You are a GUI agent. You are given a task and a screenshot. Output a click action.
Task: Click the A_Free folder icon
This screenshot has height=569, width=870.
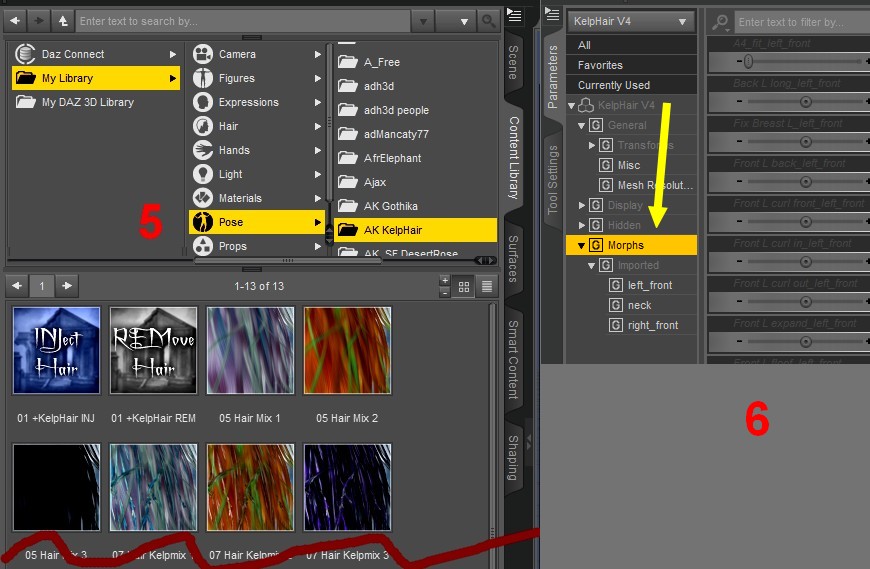(348, 62)
